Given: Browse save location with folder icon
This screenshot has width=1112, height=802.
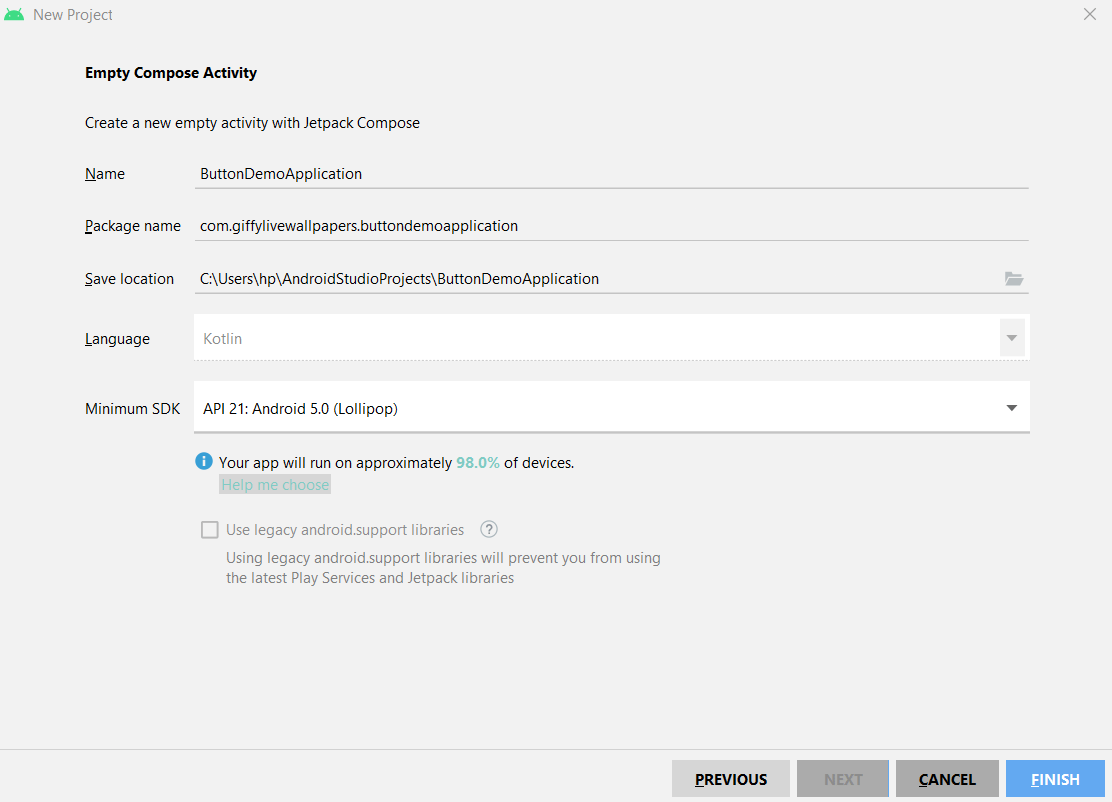Looking at the screenshot, I should click(1013, 279).
